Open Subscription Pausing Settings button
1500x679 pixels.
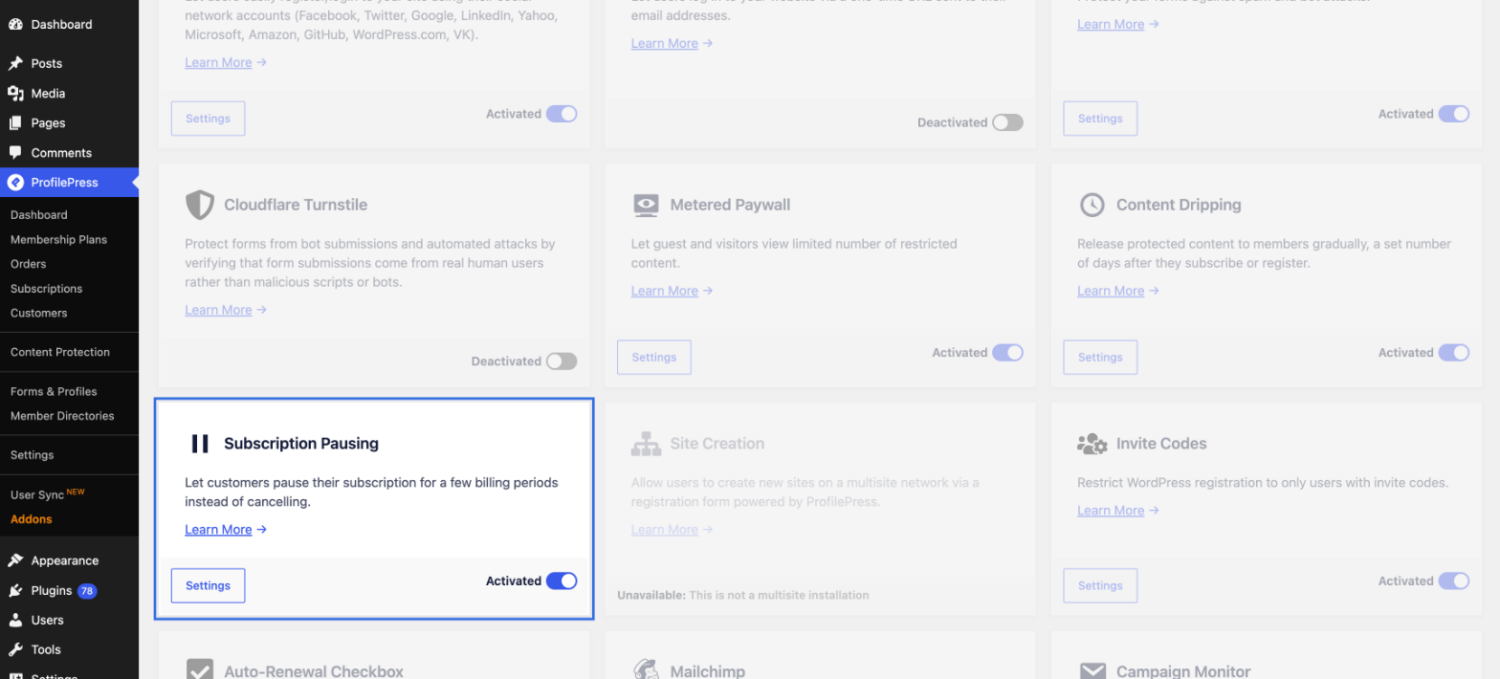[x=208, y=586]
